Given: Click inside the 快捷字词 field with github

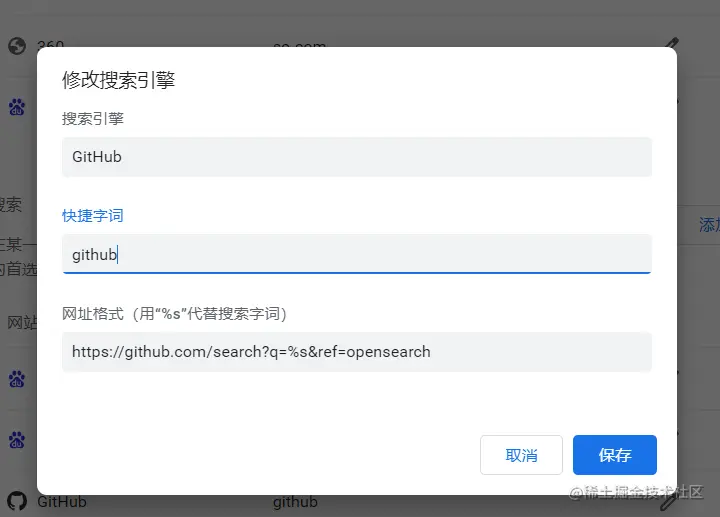Looking at the screenshot, I should (x=356, y=254).
